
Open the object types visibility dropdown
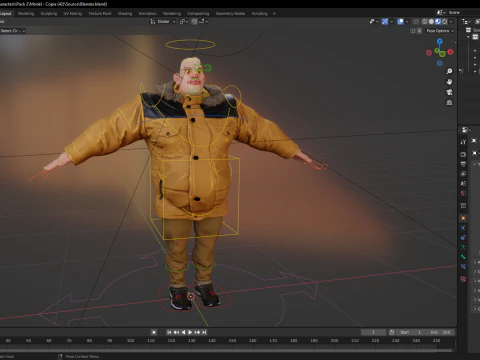[374, 22]
